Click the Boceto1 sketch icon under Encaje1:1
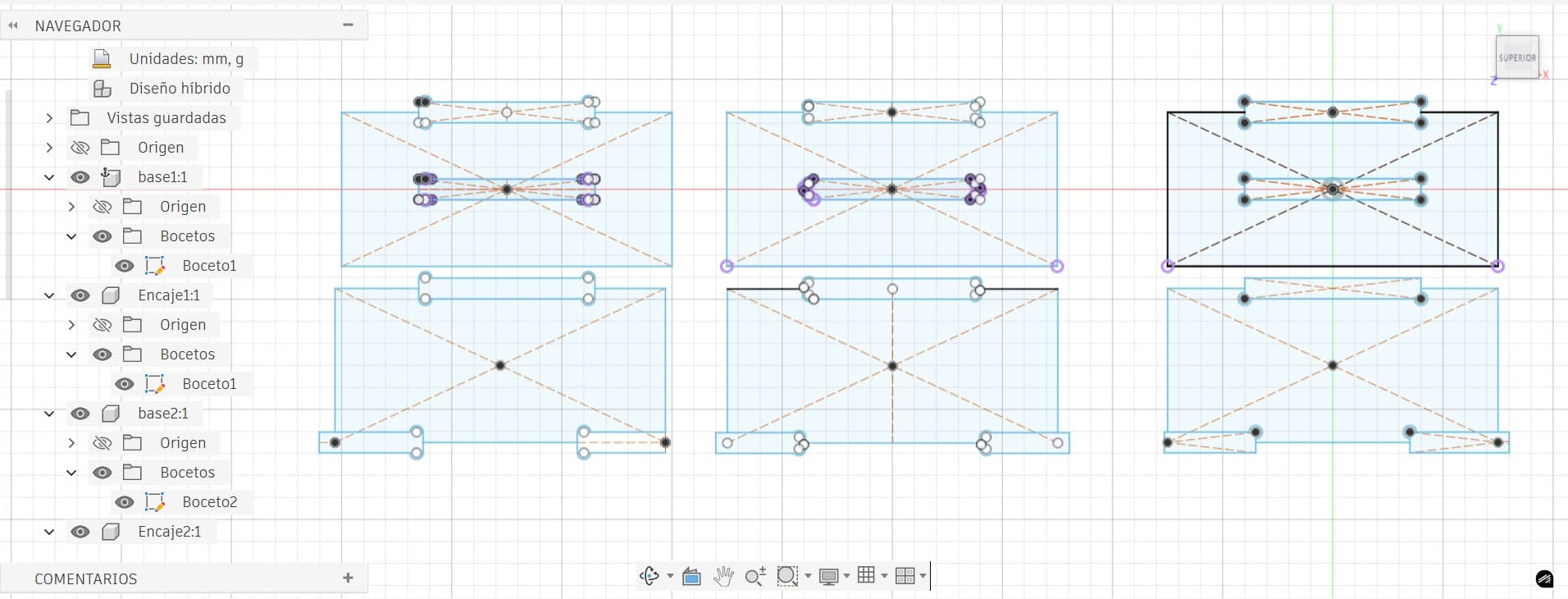This screenshot has width=1568, height=599. [x=155, y=384]
